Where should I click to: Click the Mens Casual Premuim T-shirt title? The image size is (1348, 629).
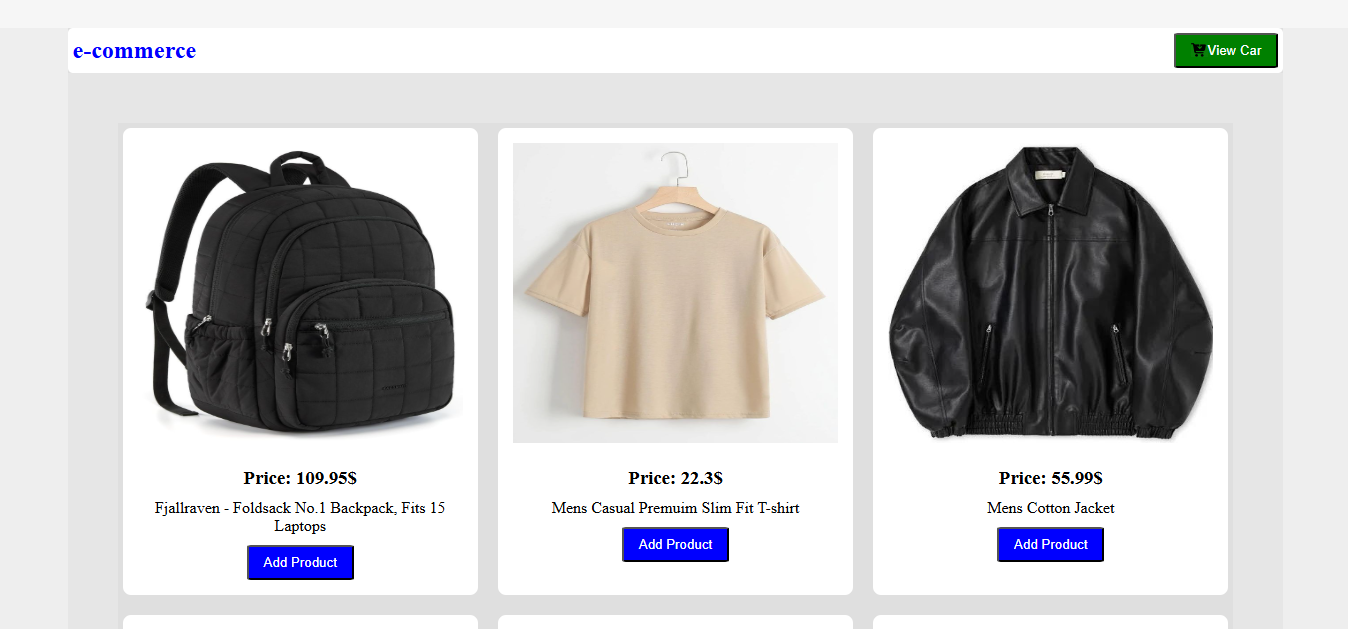pos(675,508)
